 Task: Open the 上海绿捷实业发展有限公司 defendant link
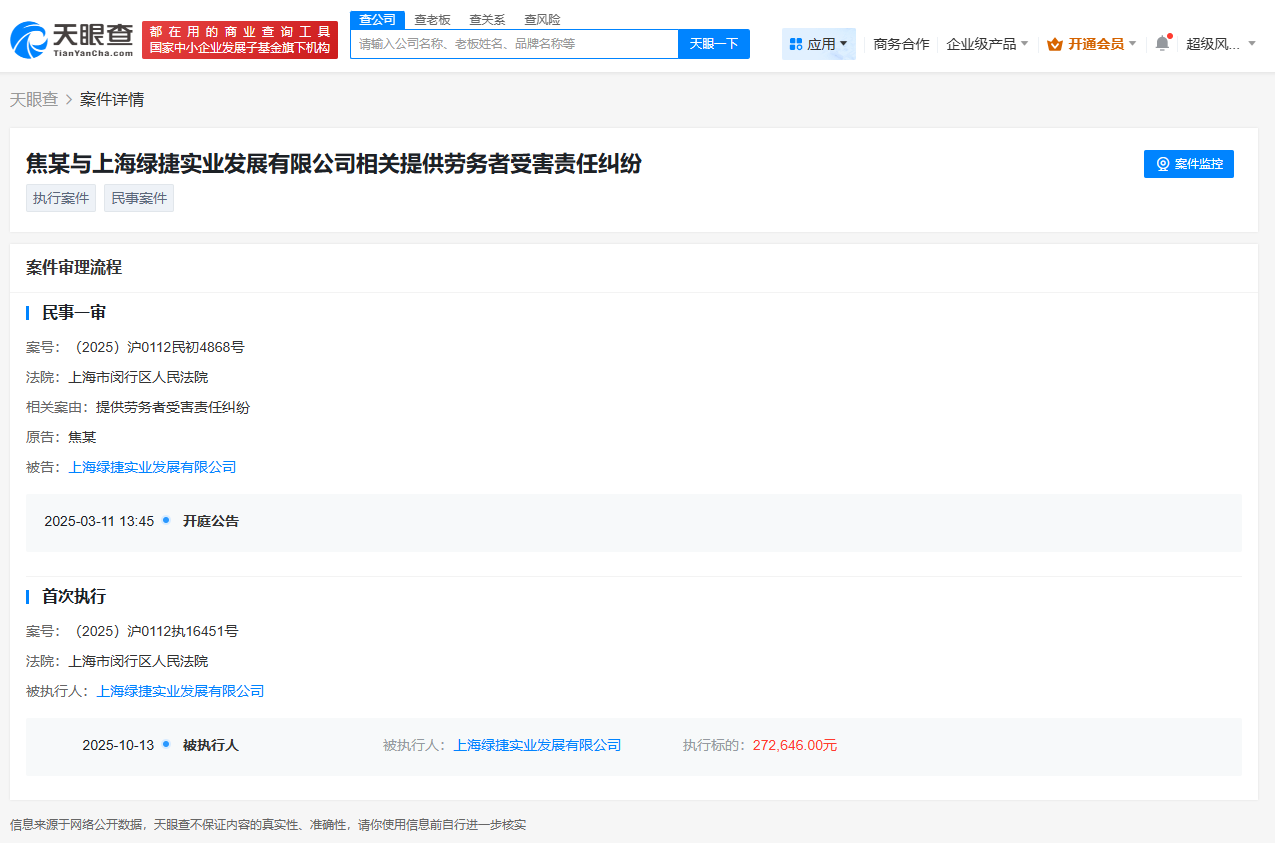coord(152,467)
